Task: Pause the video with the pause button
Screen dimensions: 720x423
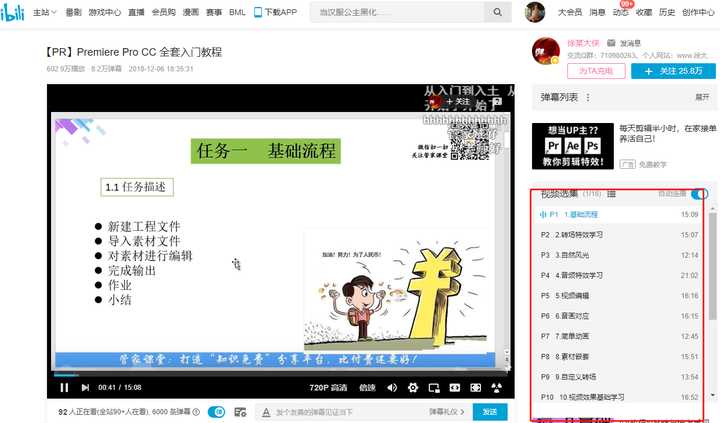Action: (64, 388)
